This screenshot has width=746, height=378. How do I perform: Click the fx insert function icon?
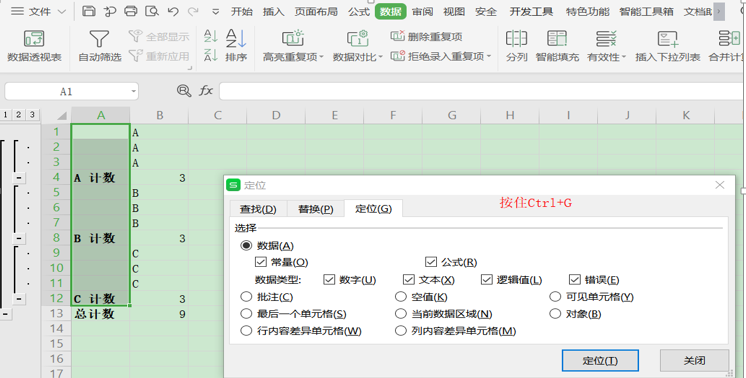pyautogui.click(x=206, y=90)
